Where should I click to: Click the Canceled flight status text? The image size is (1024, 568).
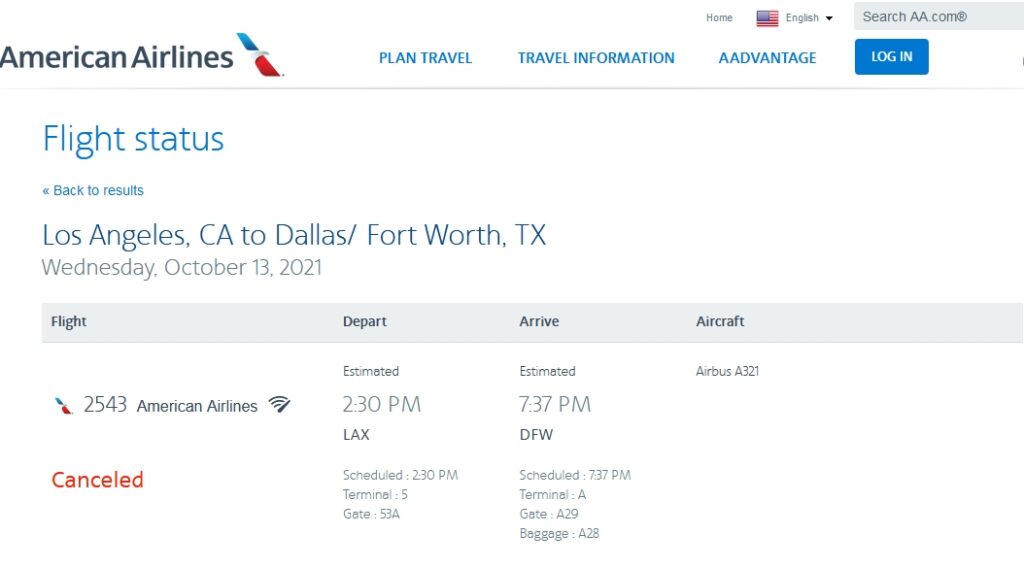[97, 480]
